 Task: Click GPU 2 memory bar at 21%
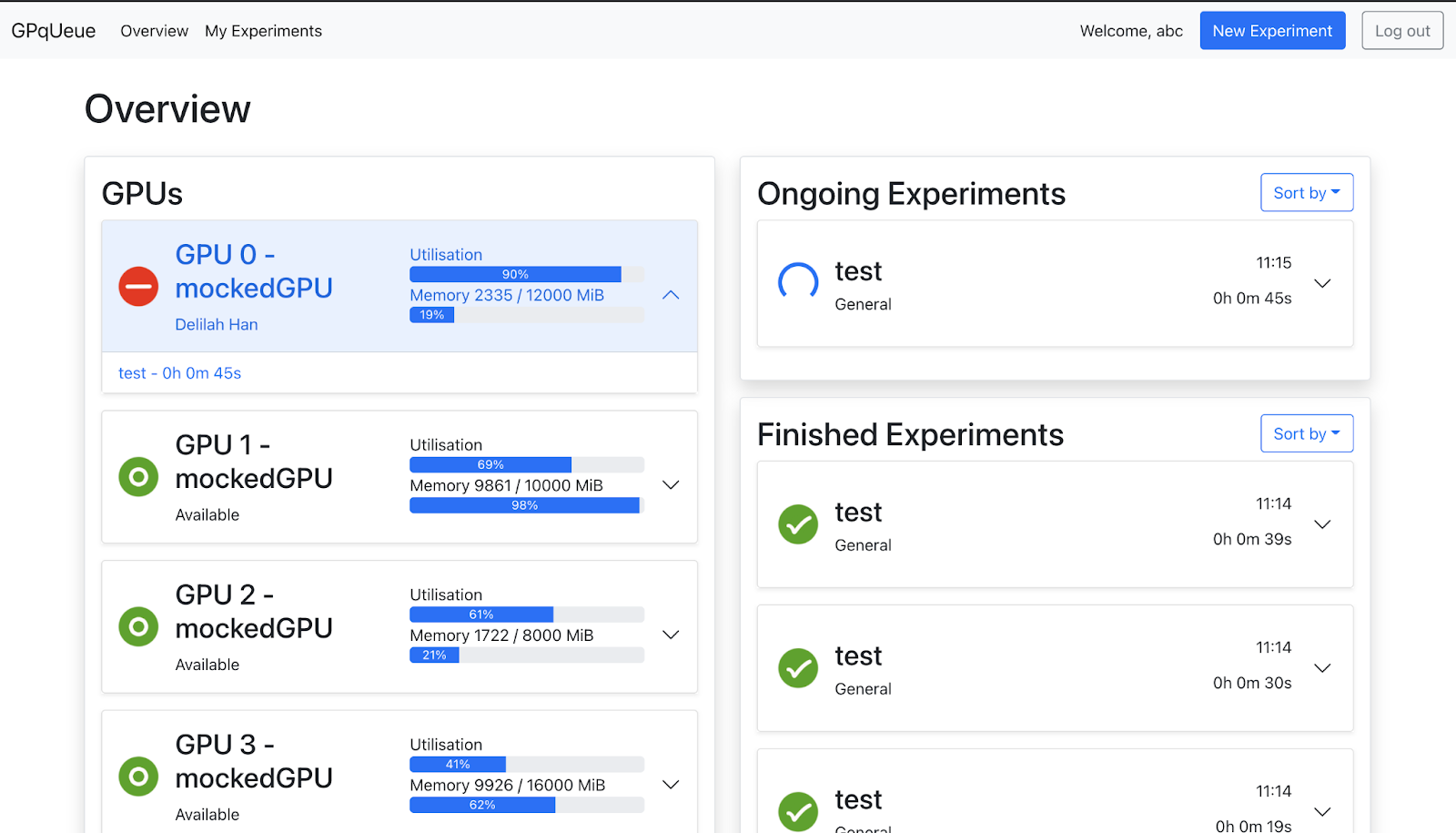(x=527, y=655)
